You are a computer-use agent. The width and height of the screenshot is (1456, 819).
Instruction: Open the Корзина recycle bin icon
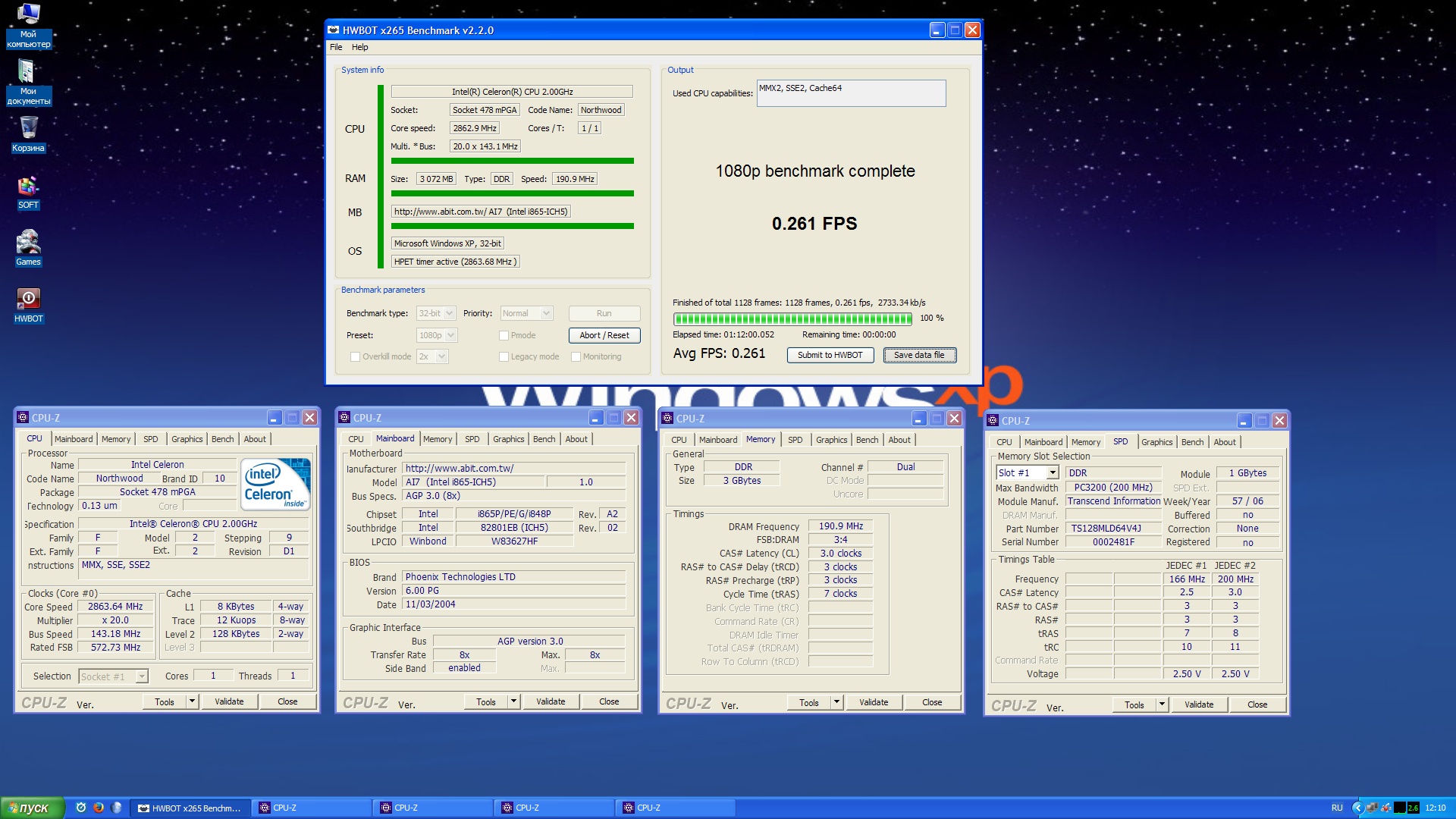coord(28,134)
